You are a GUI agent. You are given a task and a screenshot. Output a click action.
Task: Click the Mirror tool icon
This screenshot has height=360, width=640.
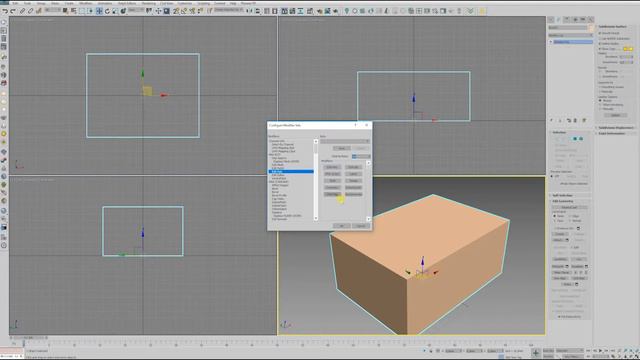pos(250,11)
